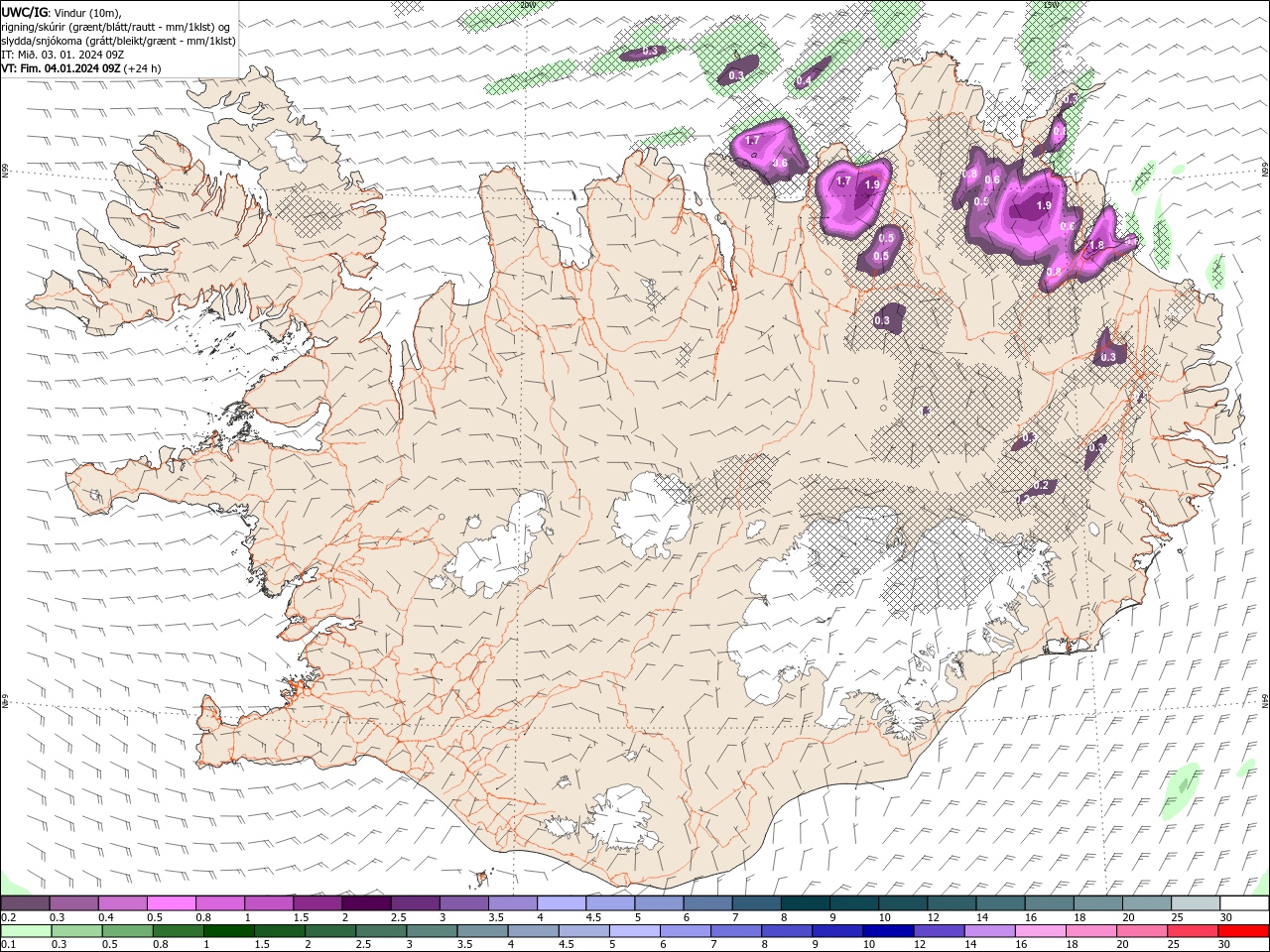This screenshot has height=952, width=1270.
Task: Pick the lavender swatch between 4 and 4.5 in the snow scale
Action: (562, 903)
